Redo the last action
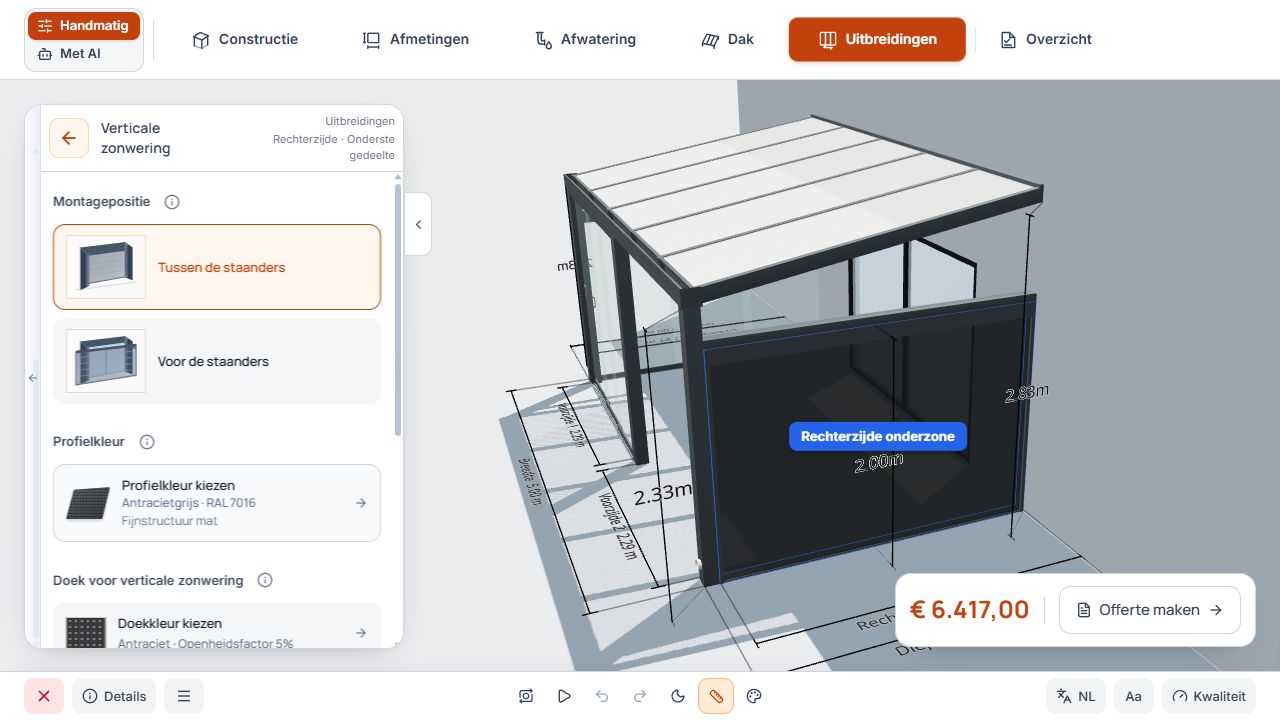This screenshot has height=720, width=1280. [640, 696]
